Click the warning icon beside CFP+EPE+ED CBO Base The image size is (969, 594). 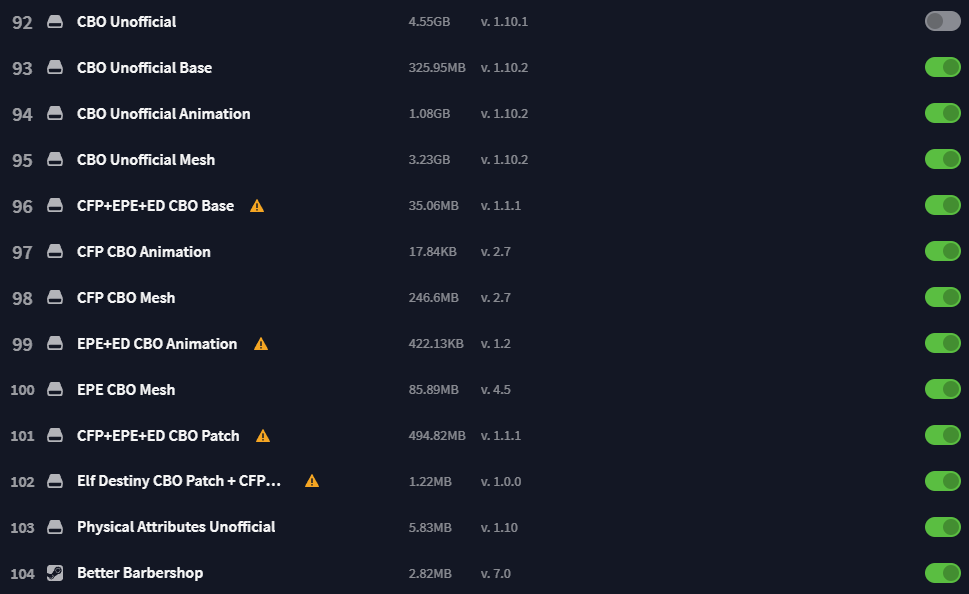(257, 206)
